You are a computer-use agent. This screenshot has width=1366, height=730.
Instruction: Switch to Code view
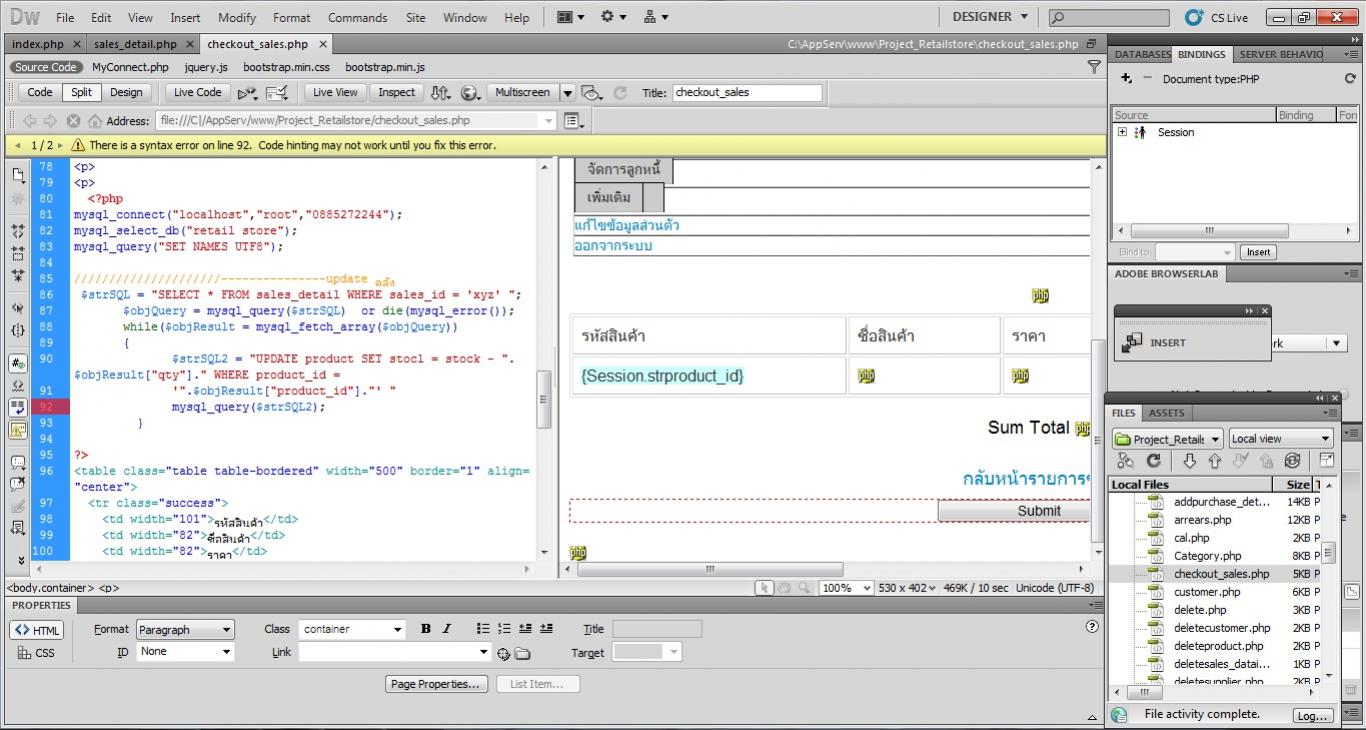click(40, 92)
